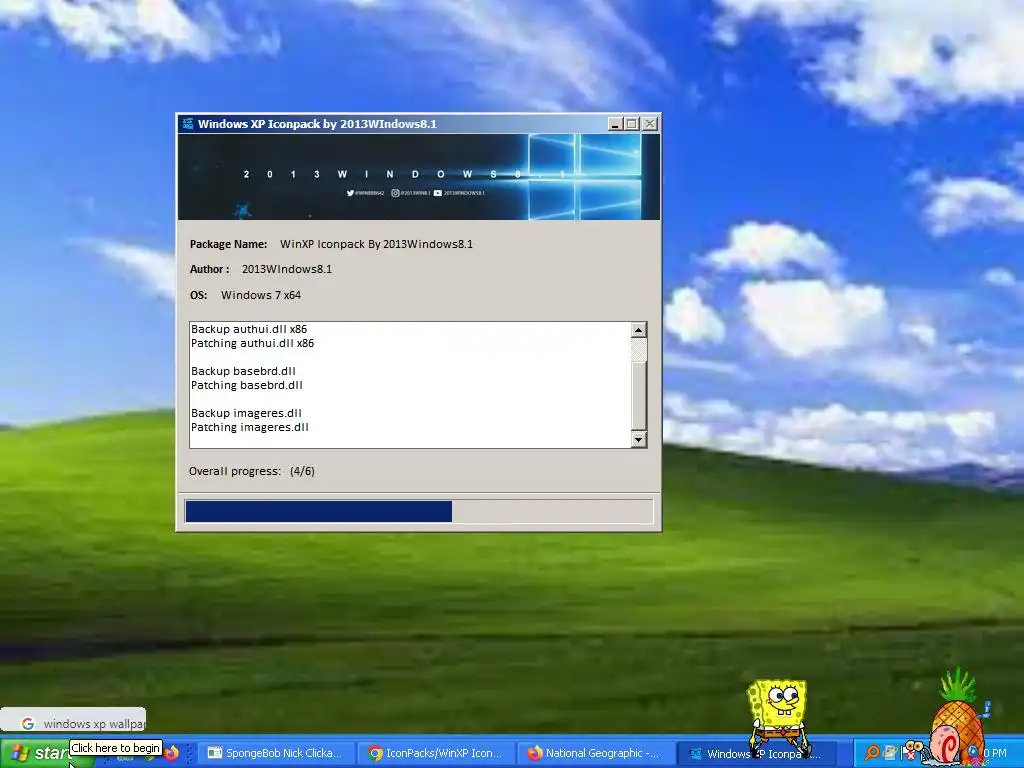Switch to SpongeBob Nick Clicka... taskbar window
Viewport: 1024px width, 768px height.
point(276,753)
